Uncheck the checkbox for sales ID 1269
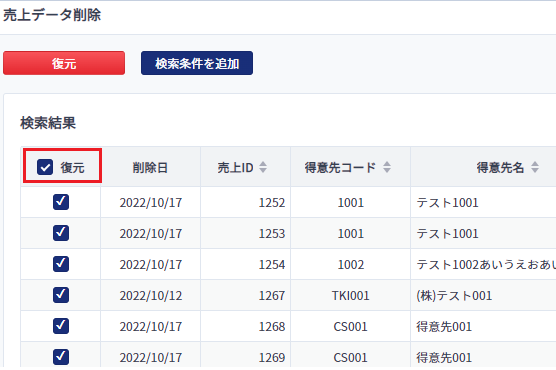This screenshot has height=370, width=556. (x=61, y=357)
